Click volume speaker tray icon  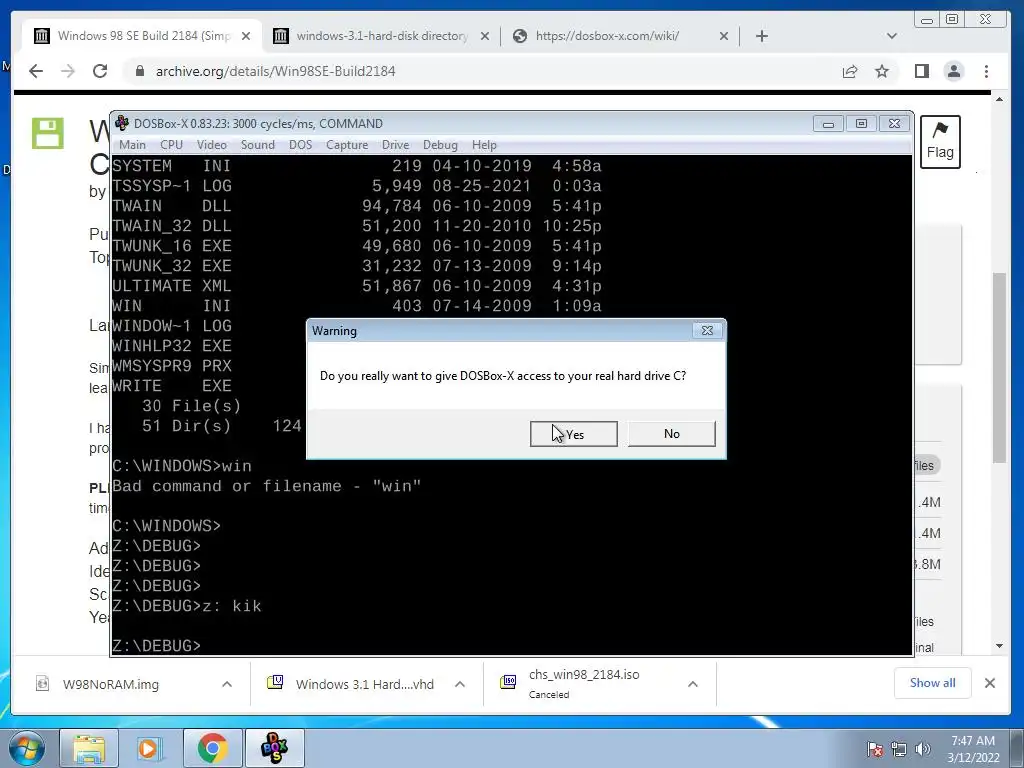(923, 749)
